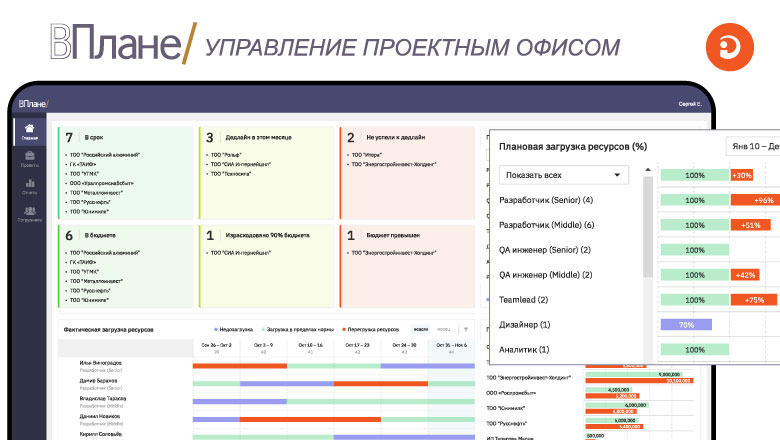Viewport: 780px width, 440px height.
Task: Click the 100% bar in the Аналитик row
Action: click(x=694, y=349)
